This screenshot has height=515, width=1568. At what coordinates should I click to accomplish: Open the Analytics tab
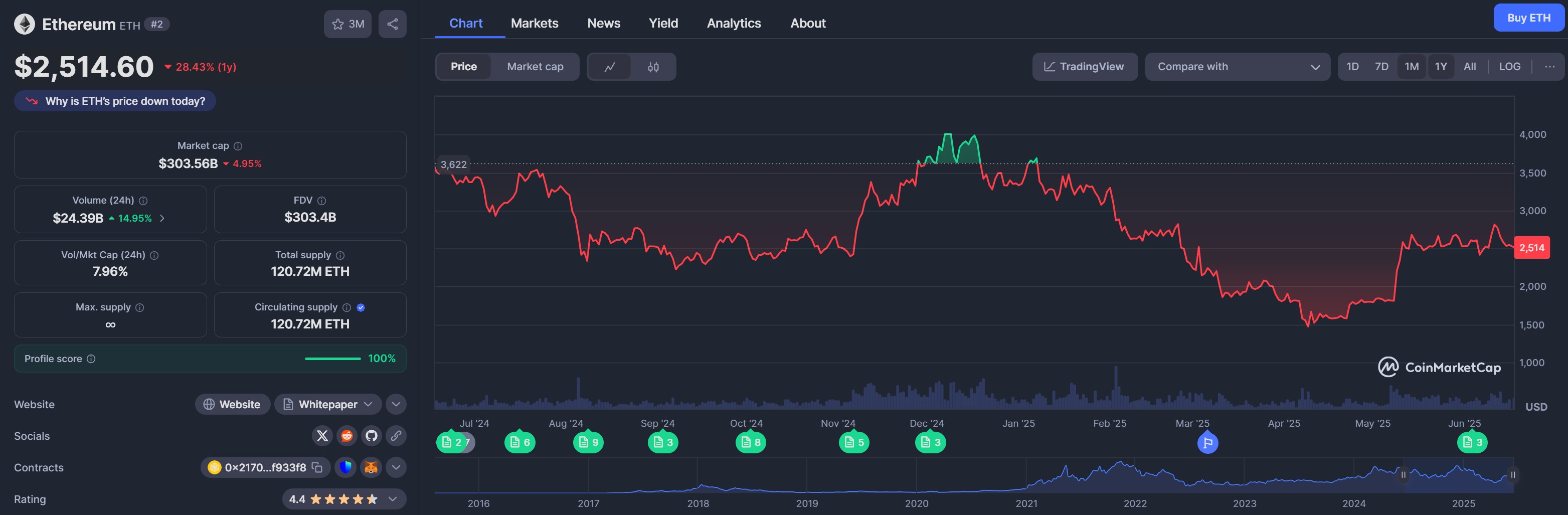[x=734, y=23]
